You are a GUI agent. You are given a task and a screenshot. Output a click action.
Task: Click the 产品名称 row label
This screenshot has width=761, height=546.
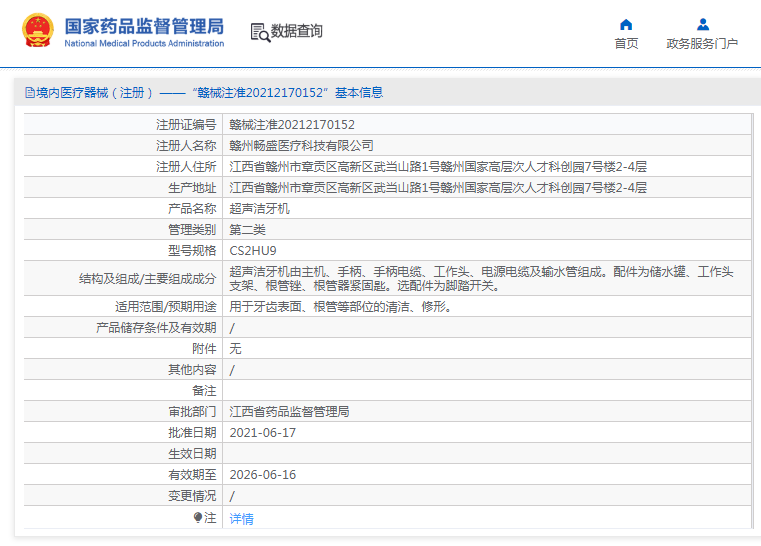(192, 209)
